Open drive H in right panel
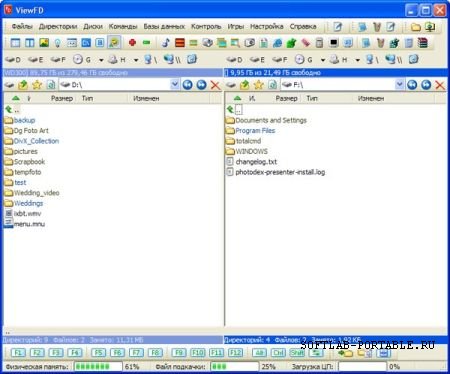This screenshot has height=374, width=450. [339, 60]
